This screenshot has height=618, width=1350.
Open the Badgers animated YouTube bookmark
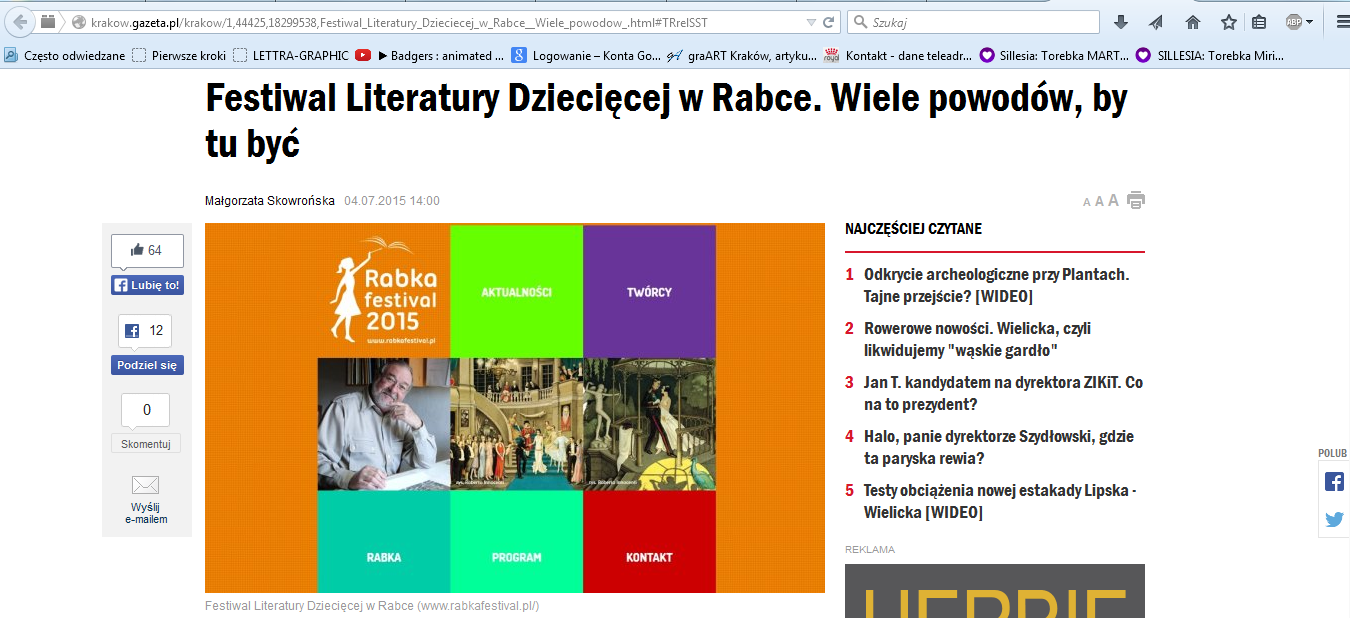(x=430, y=56)
